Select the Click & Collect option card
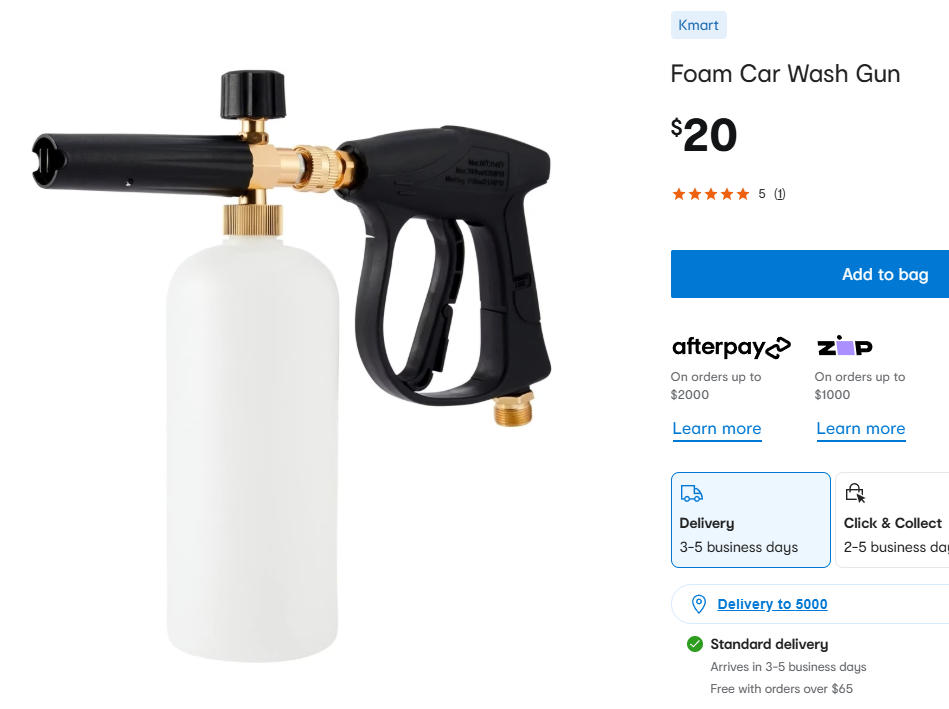Viewport: 949px width, 709px height. click(892, 520)
